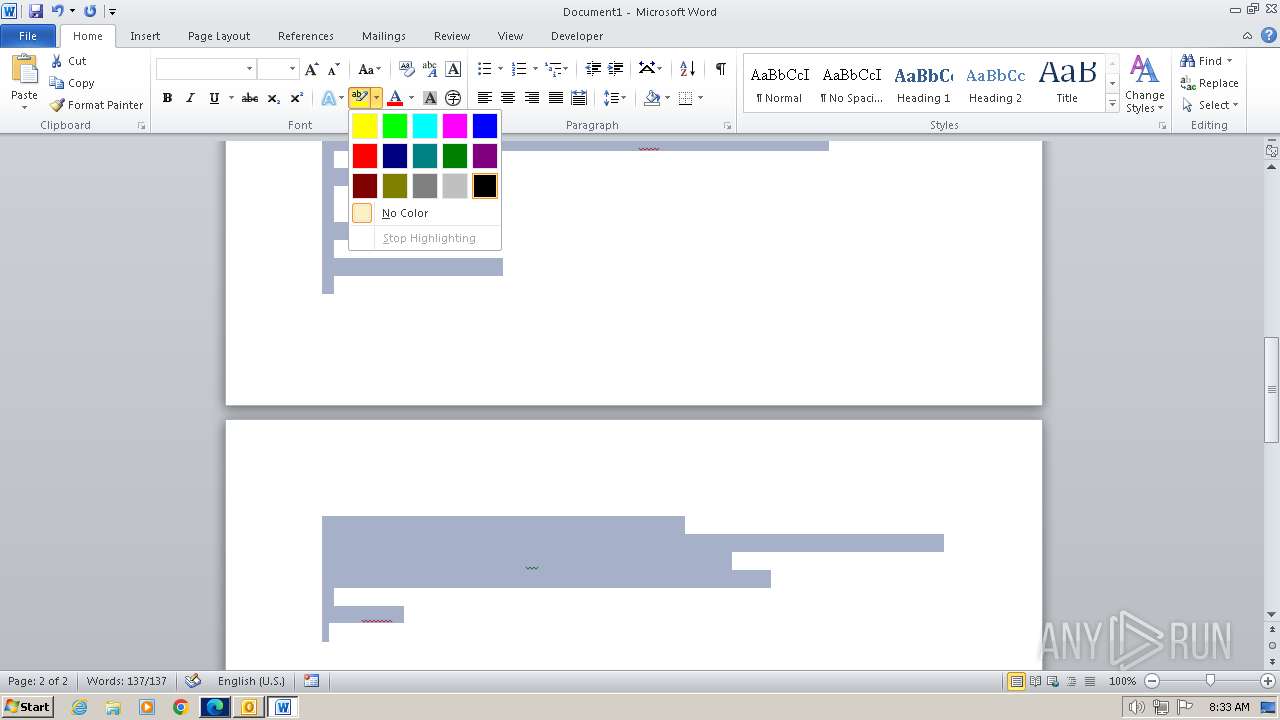
Task: Select the teal highlight swatch
Action: point(425,156)
